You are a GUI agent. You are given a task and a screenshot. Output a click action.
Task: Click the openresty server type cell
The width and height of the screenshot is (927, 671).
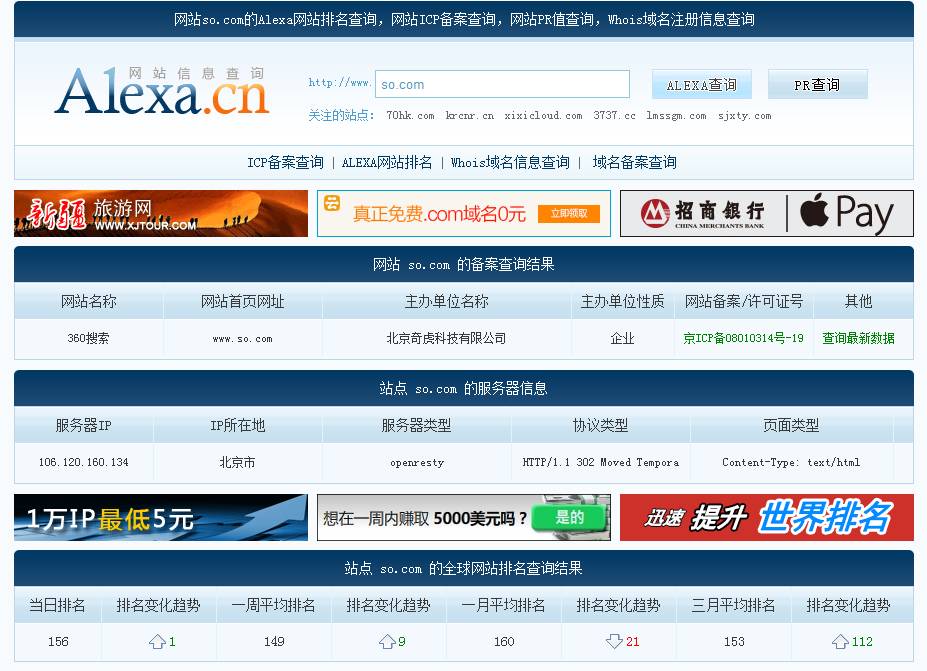tap(417, 462)
